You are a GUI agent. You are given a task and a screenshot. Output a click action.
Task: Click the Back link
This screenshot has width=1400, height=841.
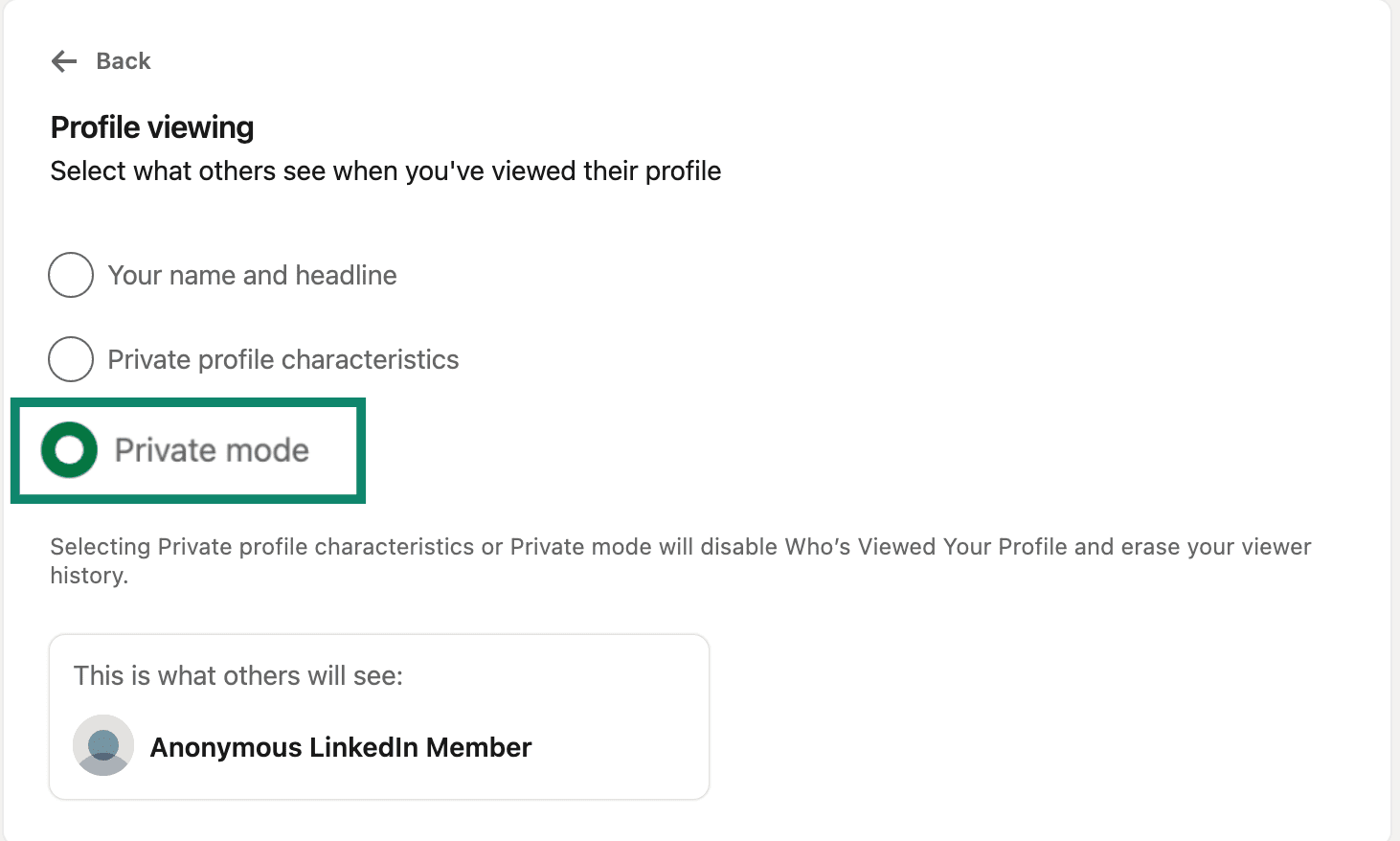[x=123, y=60]
